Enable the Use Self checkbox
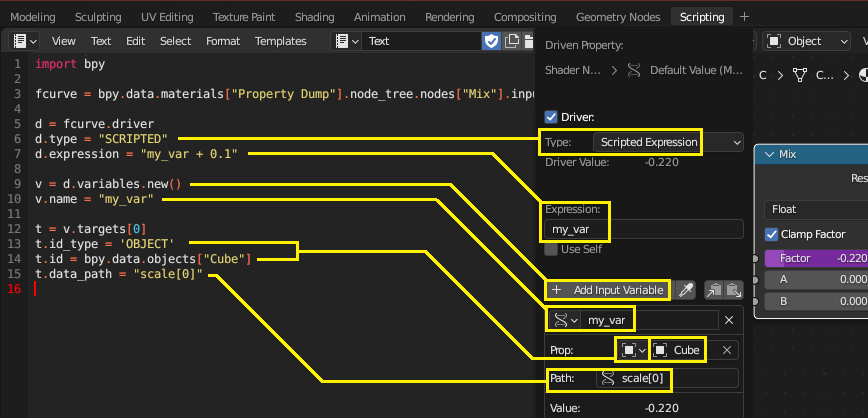This screenshot has height=418, width=868. tap(551, 249)
